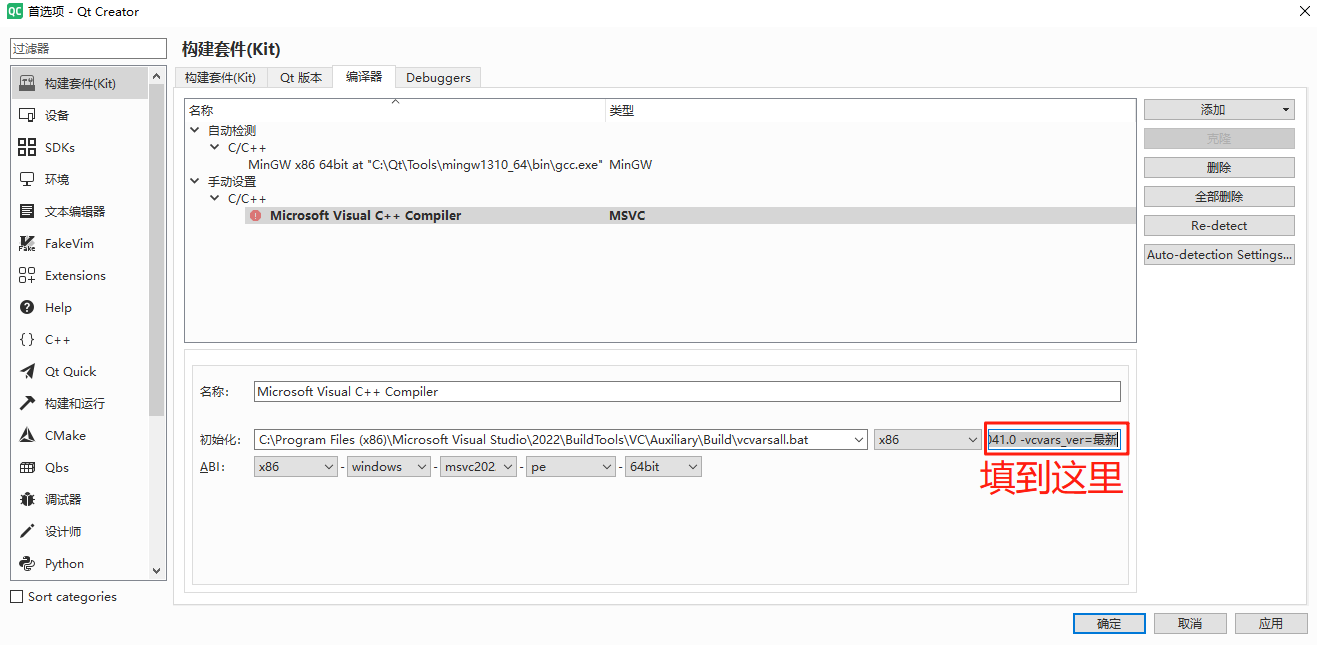1317x645 pixels.
Task: Click the 名称 compiler name input field
Action: 687,392
